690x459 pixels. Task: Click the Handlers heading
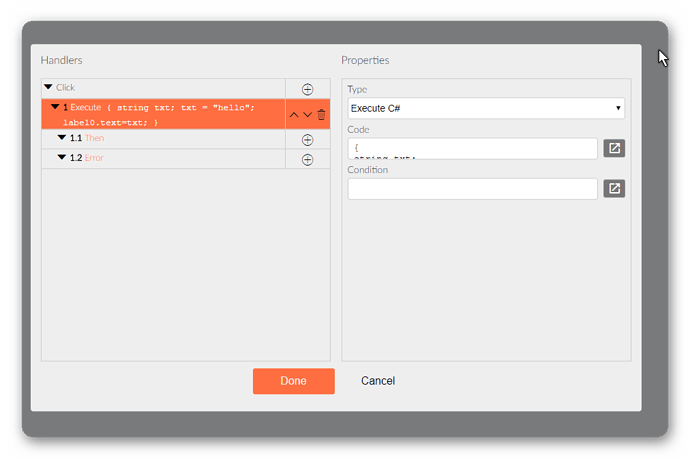[62, 60]
